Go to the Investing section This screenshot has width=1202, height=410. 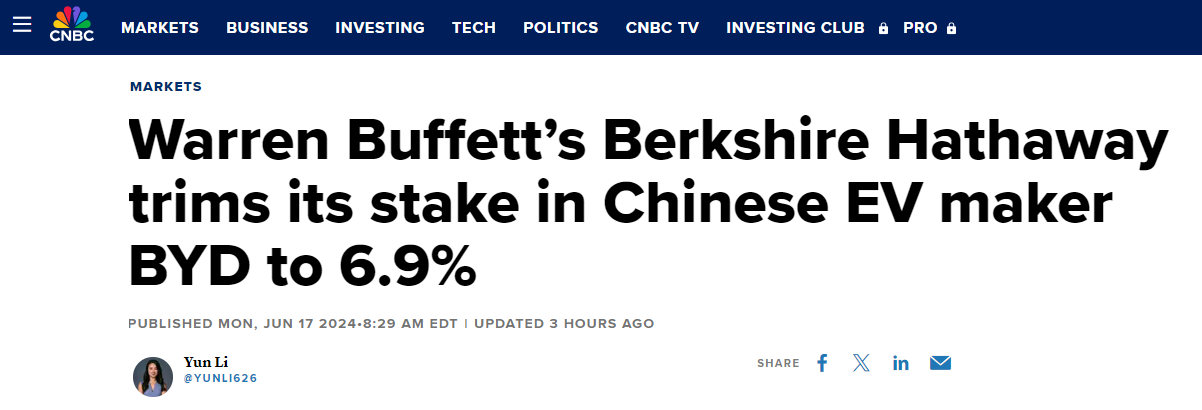point(380,28)
